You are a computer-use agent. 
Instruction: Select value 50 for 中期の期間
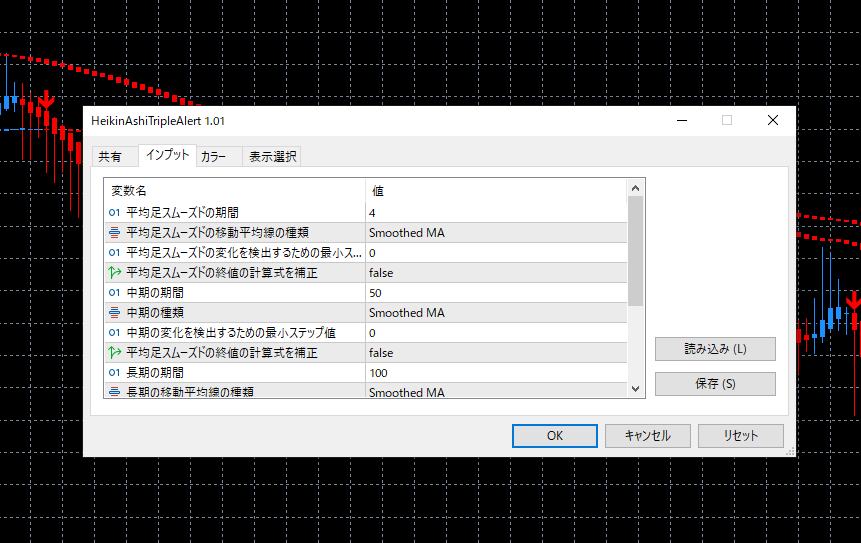pos(496,293)
